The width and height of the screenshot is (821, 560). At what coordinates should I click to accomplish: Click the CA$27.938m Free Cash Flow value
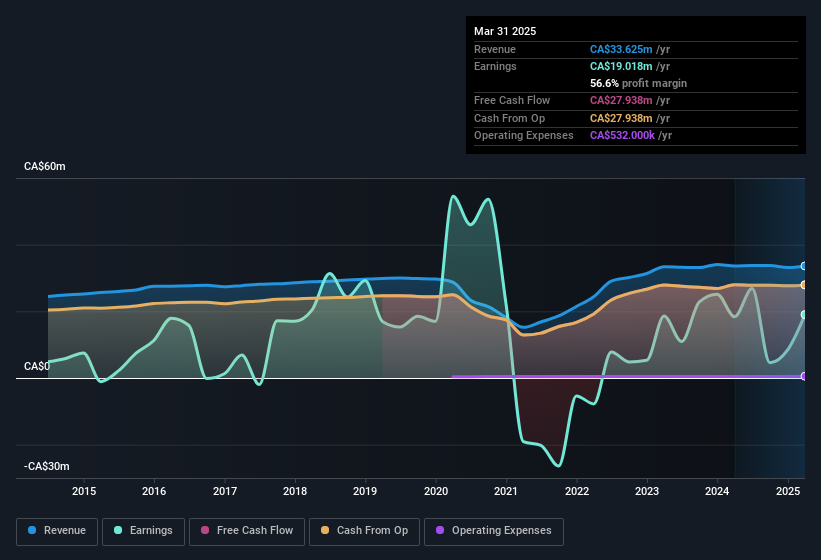[x=621, y=100]
